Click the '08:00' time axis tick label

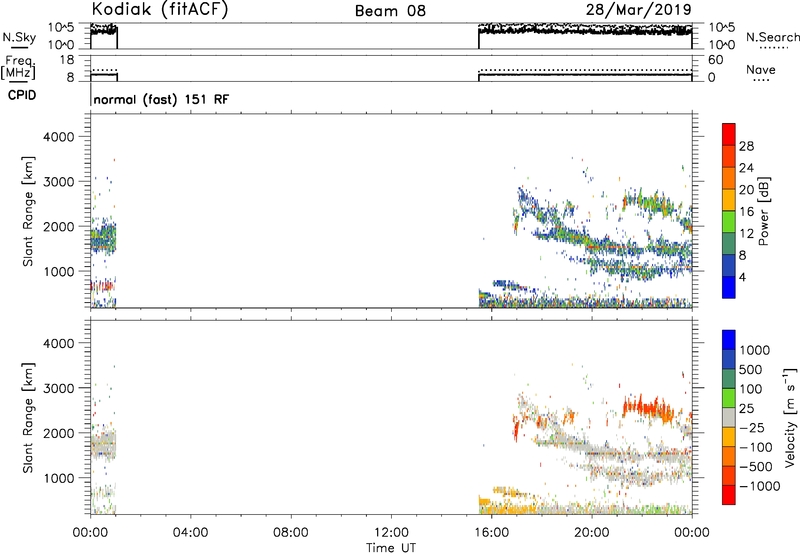pos(291,533)
